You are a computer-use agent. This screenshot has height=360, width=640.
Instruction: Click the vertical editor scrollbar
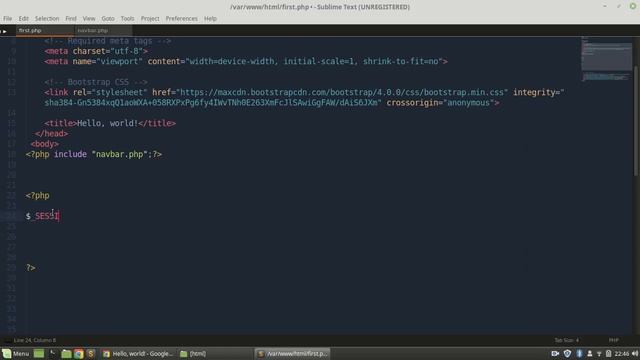[x=636, y=121]
